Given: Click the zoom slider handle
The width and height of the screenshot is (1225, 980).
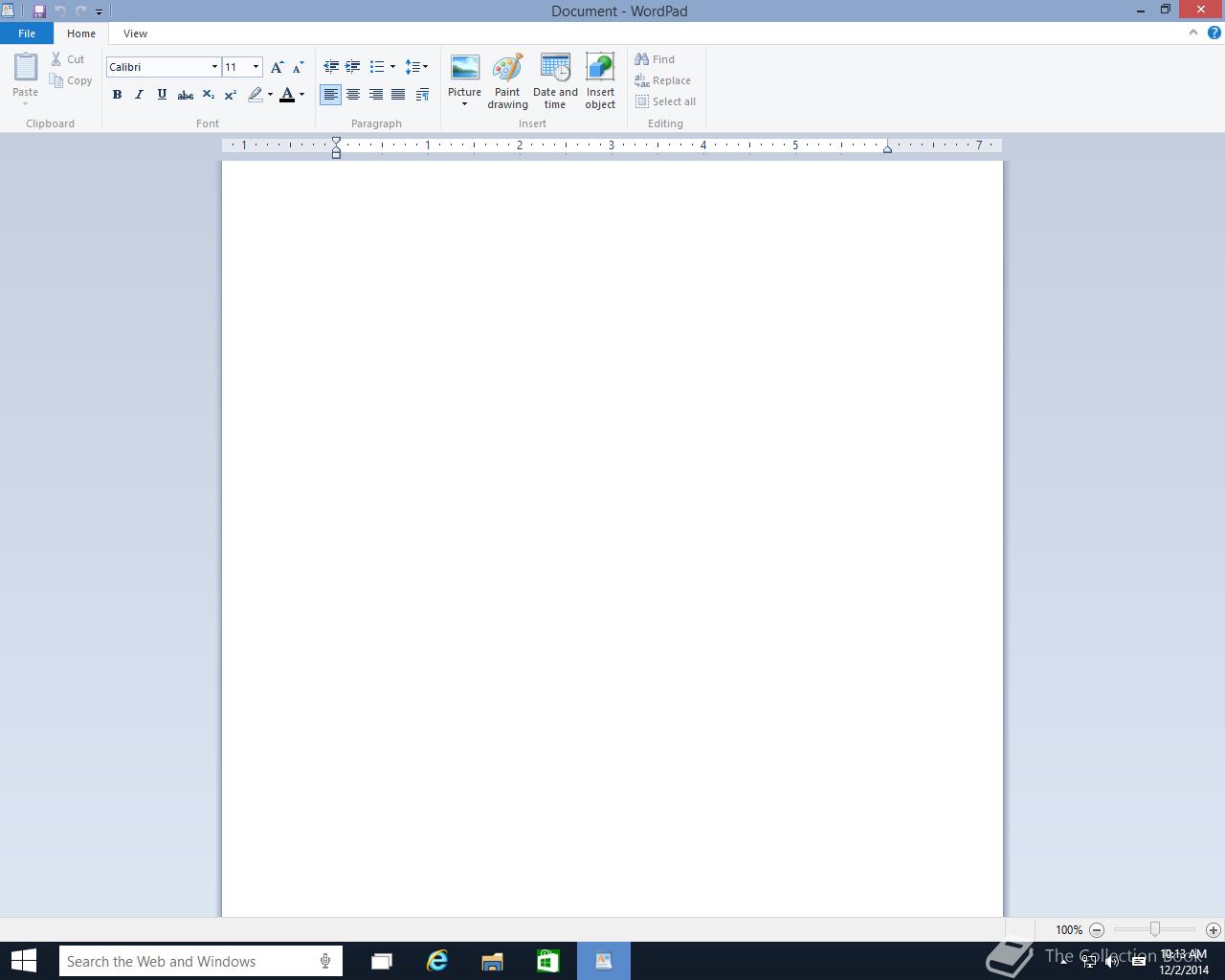Looking at the screenshot, I should coord(1155,929).
